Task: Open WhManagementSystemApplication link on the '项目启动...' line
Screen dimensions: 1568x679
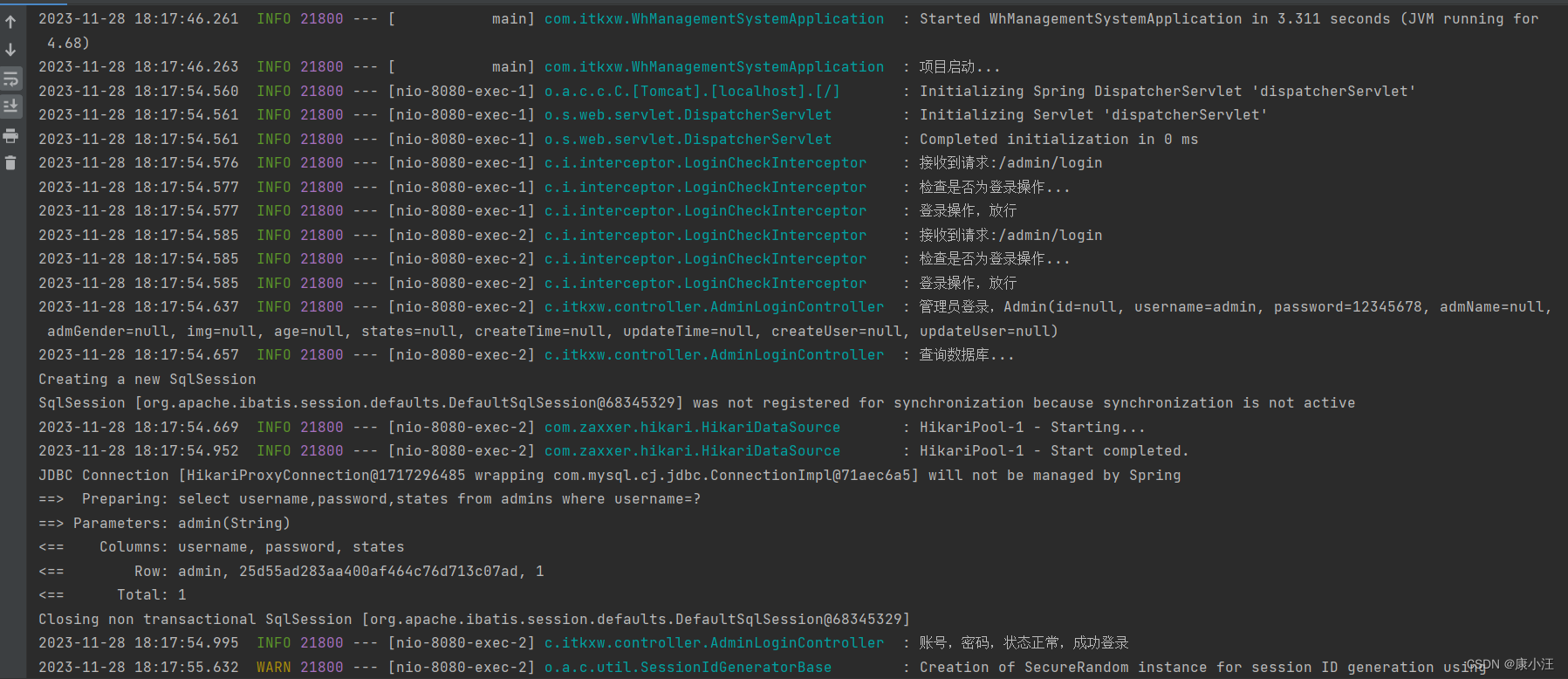Action: [714, 66]
